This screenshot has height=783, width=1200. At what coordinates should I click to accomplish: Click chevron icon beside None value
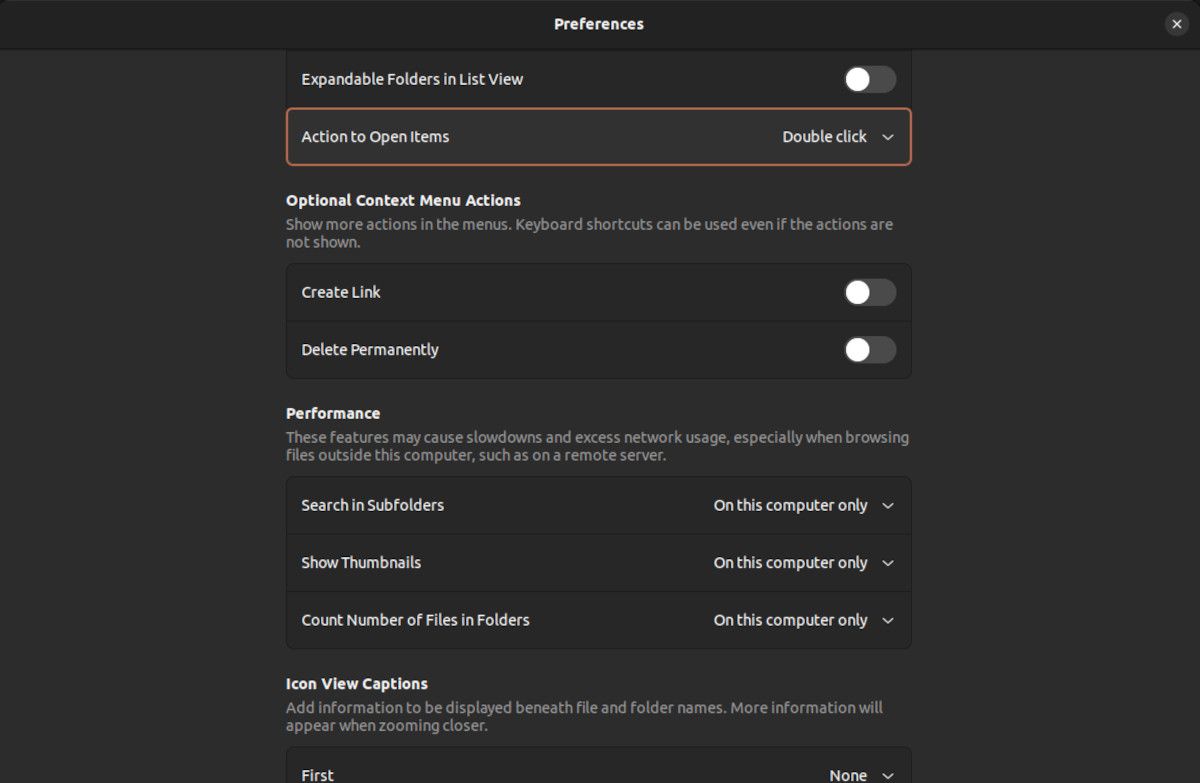click(888, 775)
